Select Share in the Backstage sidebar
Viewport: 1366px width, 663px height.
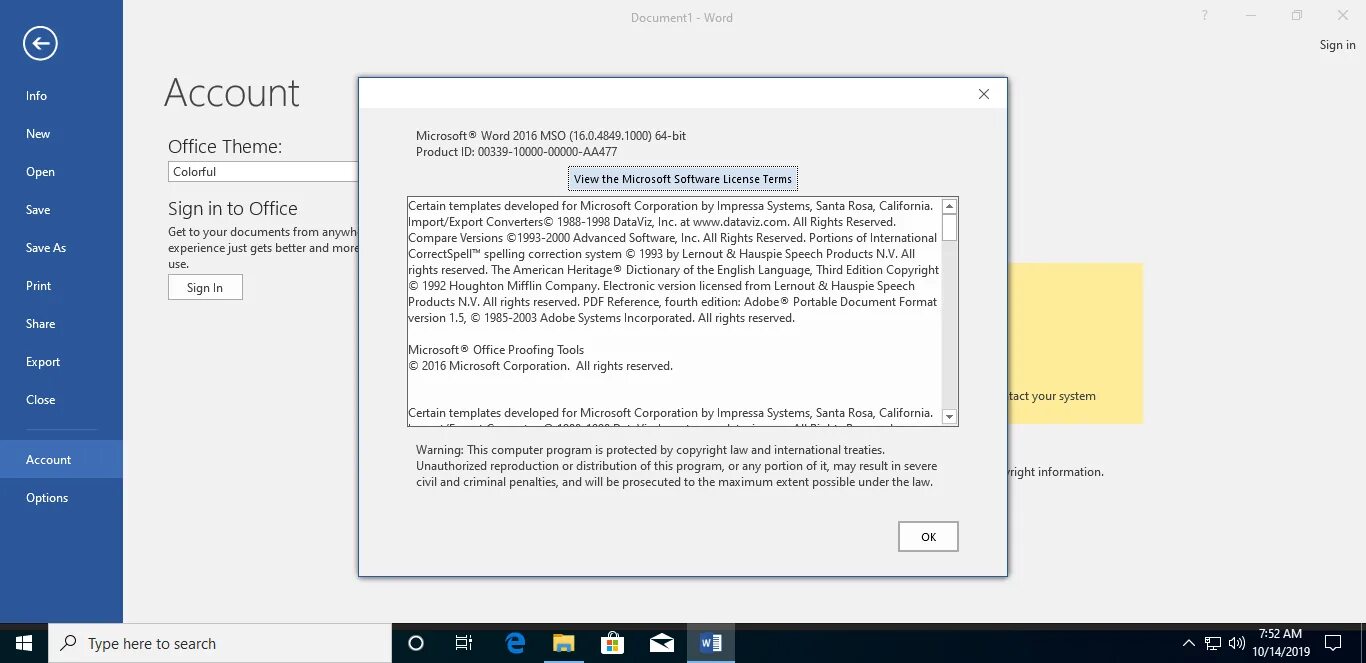point(61,324)
